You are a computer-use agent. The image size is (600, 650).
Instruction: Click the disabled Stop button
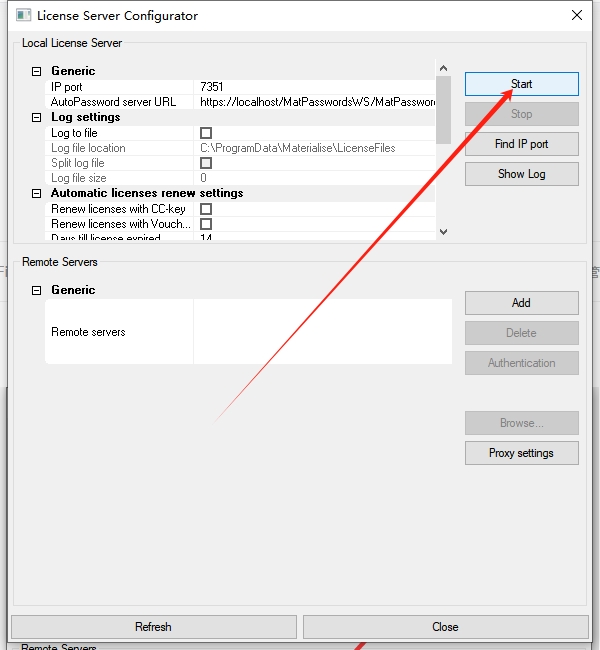(522, 114)
